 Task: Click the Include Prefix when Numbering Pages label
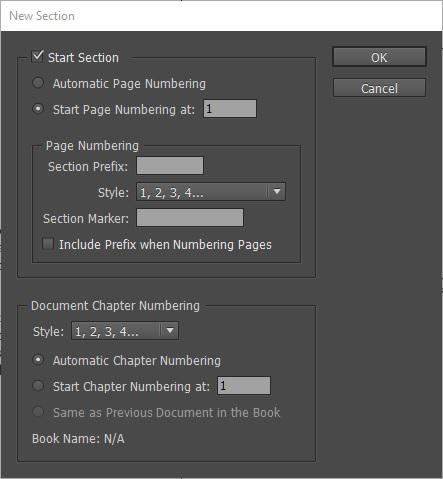(165, 245)
